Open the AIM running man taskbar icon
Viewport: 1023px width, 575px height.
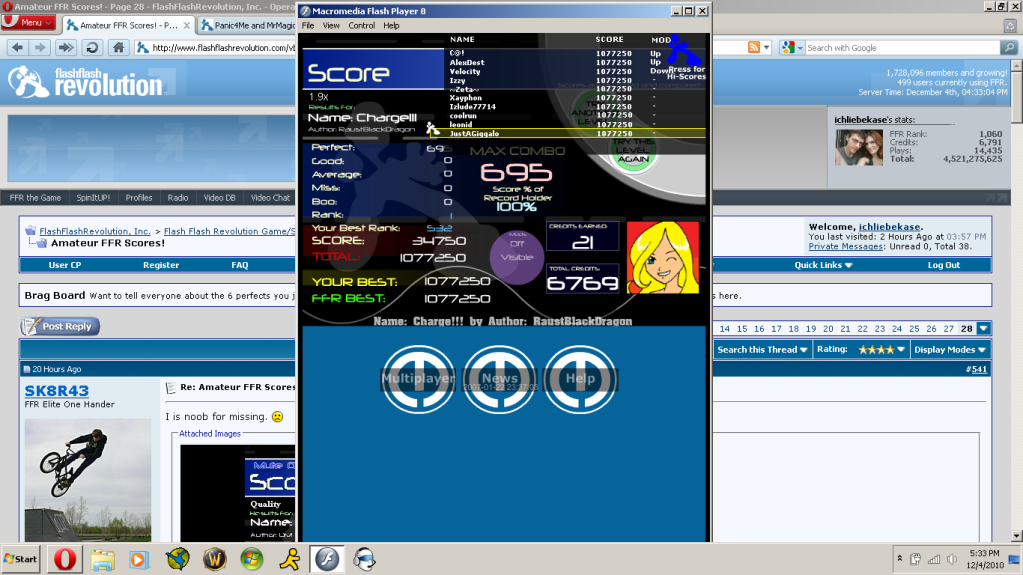(x=289, y=558)
